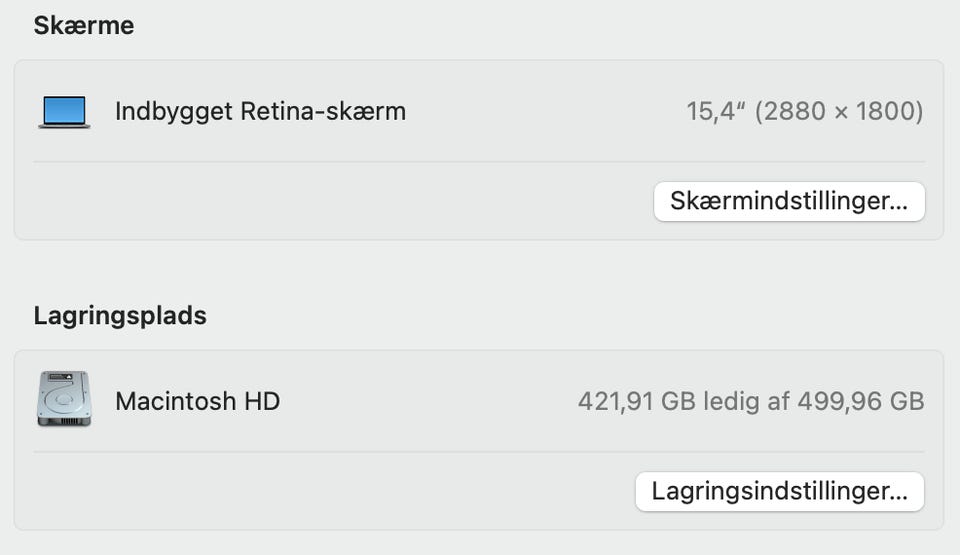Click the Skærme section heading
This screenshot has width=960, height=555.
pos(84,25)
